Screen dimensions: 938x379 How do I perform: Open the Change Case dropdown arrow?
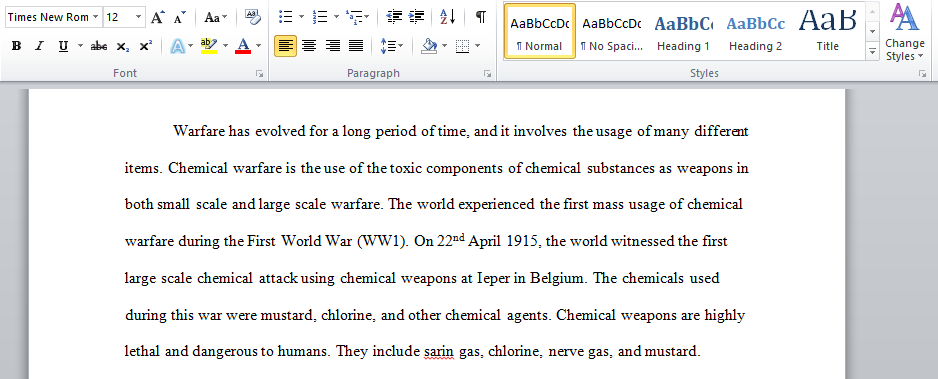tap(225, 17)
